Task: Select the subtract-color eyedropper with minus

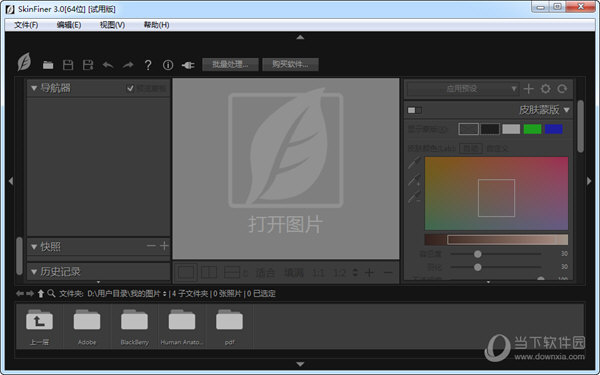Action: coord(414,197)
